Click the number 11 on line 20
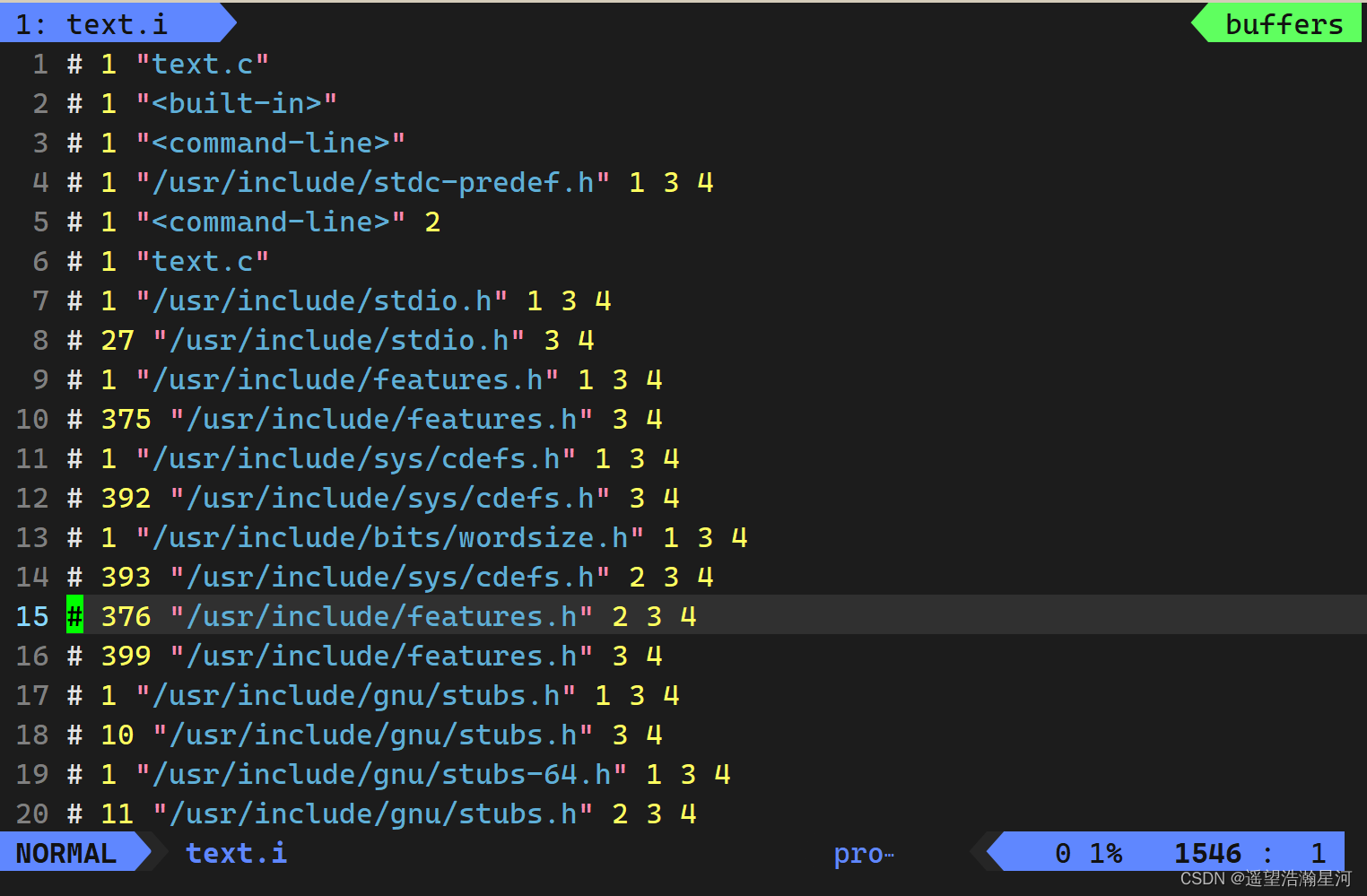Screen dimensions: 1367x896 coord(118,813)
